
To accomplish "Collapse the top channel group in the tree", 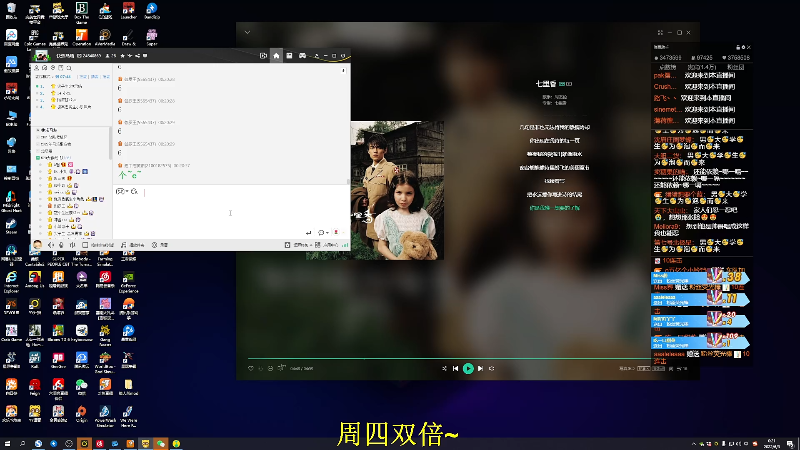I will point(38,130).
